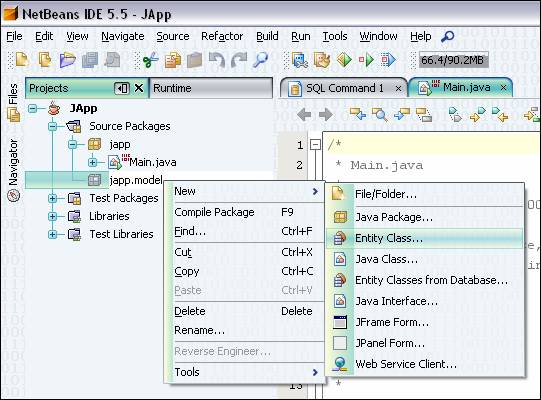
Task: Click the Find magnifier in main toolbar
Action: pos(260,60)
